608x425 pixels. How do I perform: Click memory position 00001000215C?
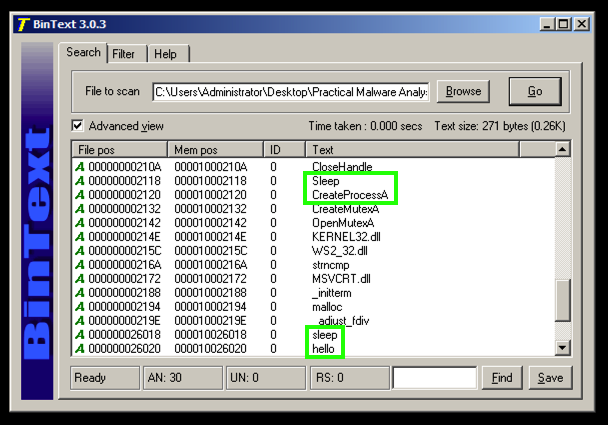[x=211, y=251]
